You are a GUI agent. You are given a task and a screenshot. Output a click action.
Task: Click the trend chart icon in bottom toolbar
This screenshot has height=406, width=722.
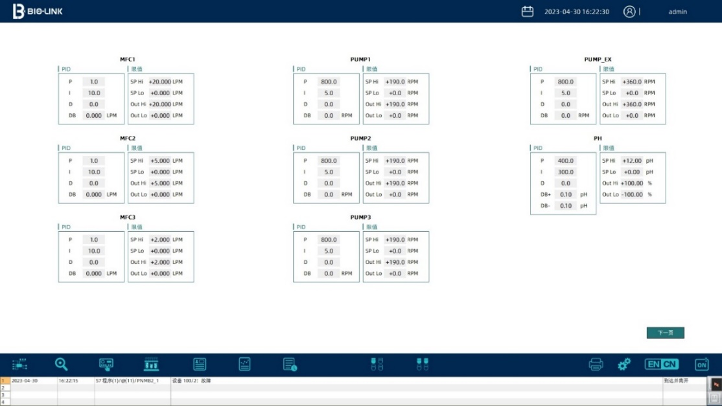point(244,364)
